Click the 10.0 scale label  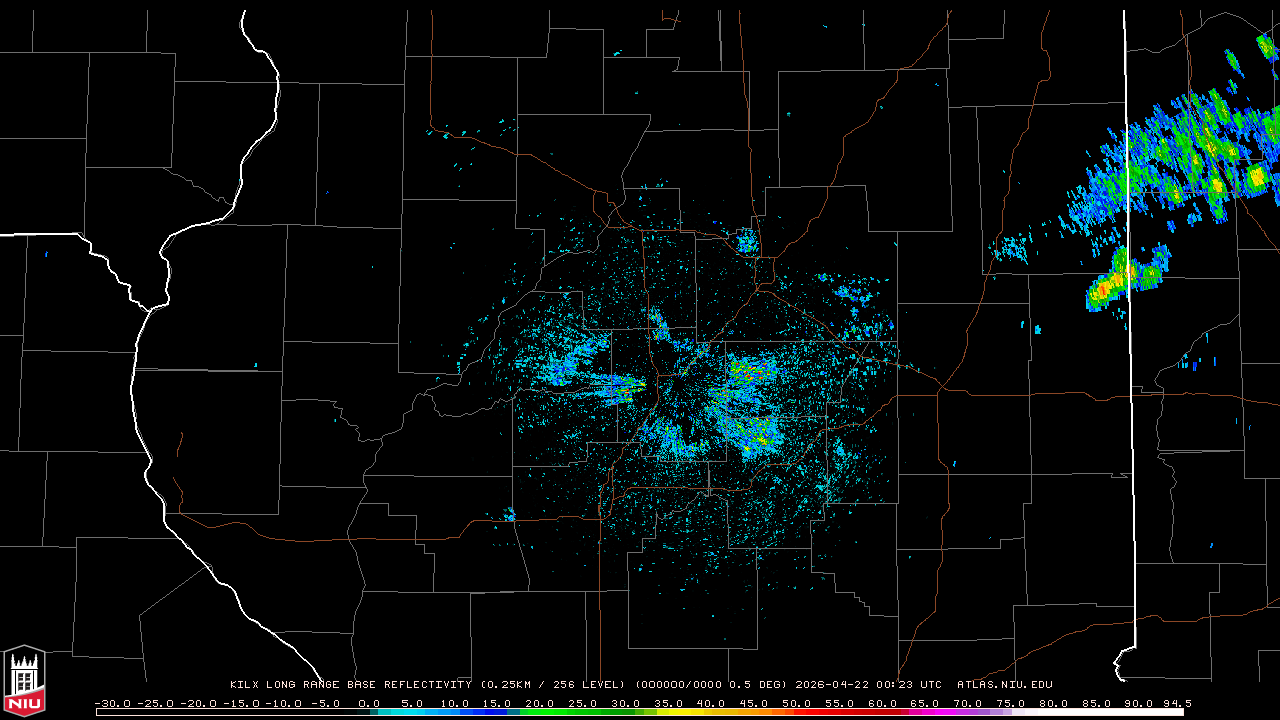pyautogui.click(x=454, y=703)
